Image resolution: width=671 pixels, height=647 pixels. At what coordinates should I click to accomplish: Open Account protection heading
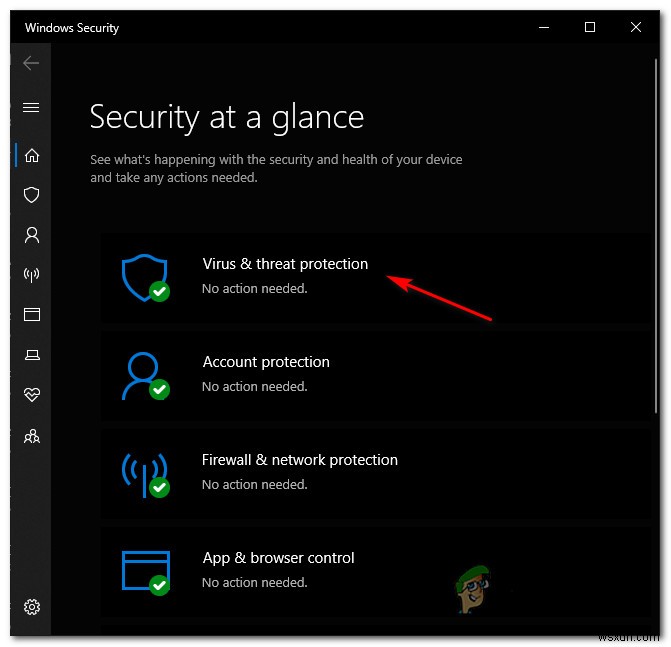pos(266,362)
